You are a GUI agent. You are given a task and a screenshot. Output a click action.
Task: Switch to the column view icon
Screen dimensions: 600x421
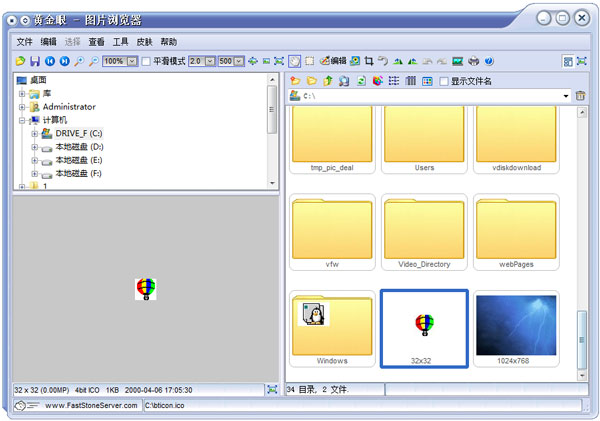[x=411, y=81]
